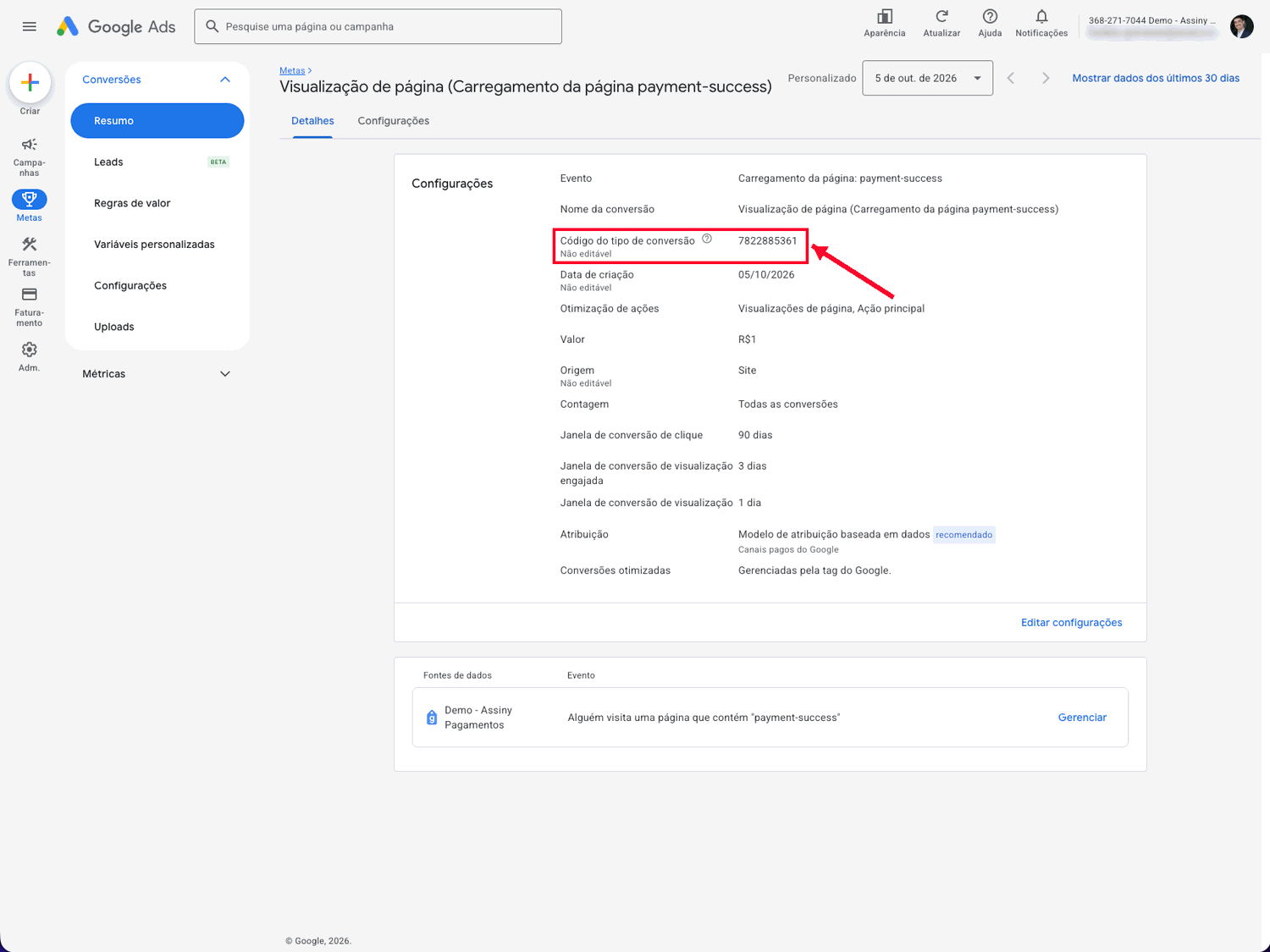Click Editar configurações

[1071, 623]
